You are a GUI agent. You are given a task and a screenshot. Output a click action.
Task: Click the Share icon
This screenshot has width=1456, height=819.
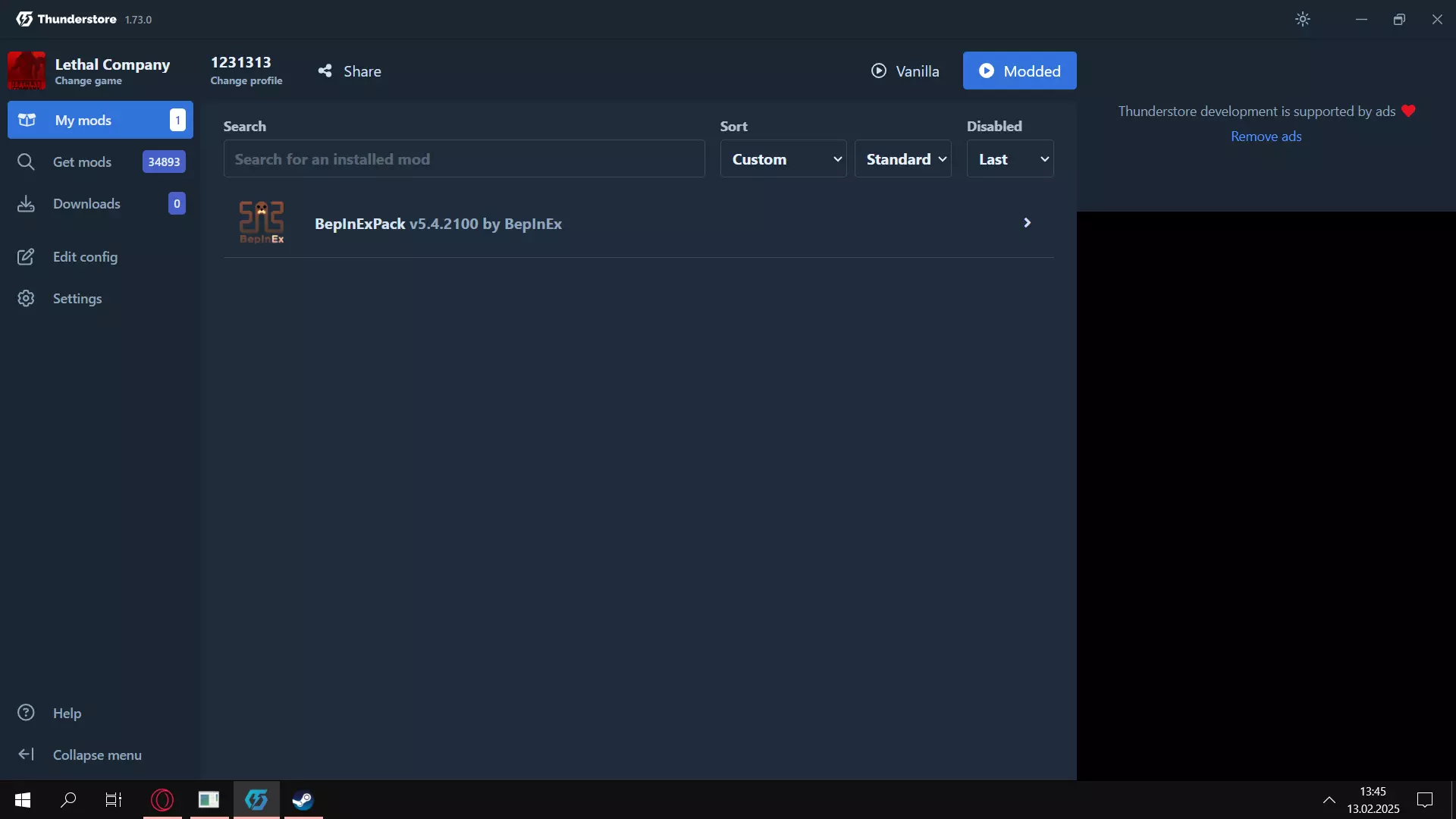(325, 71)
